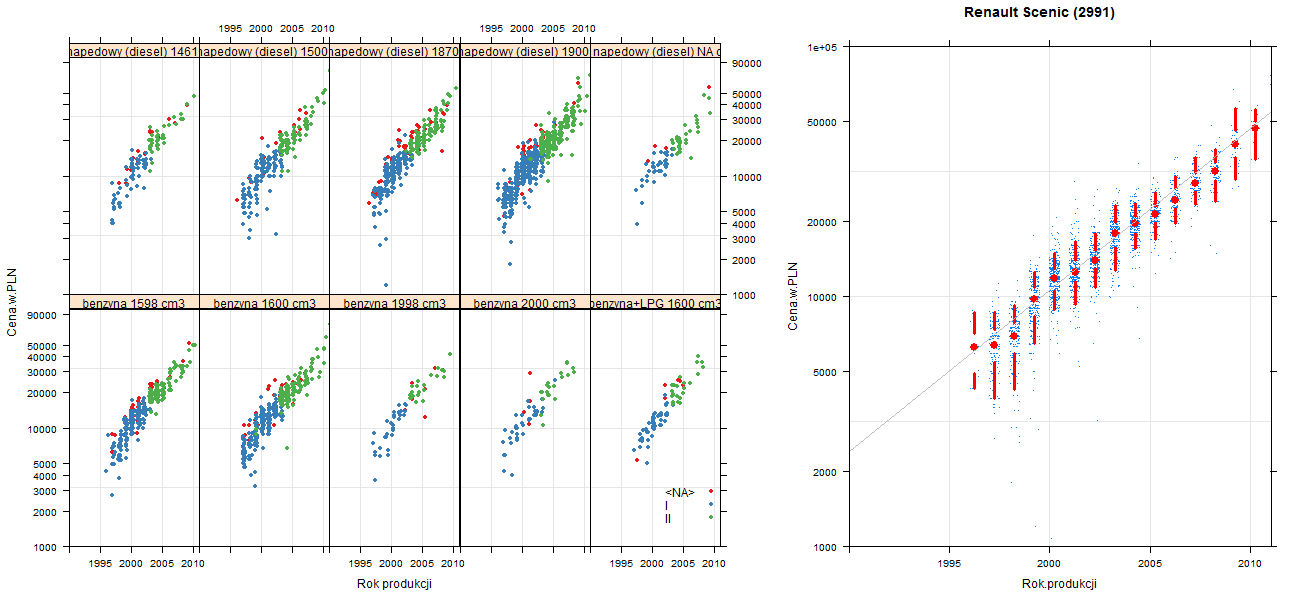Click the "2010" x-axis tick on Renault Scenic chart
The image size is (1300, 600).
tap(1251, 564)
